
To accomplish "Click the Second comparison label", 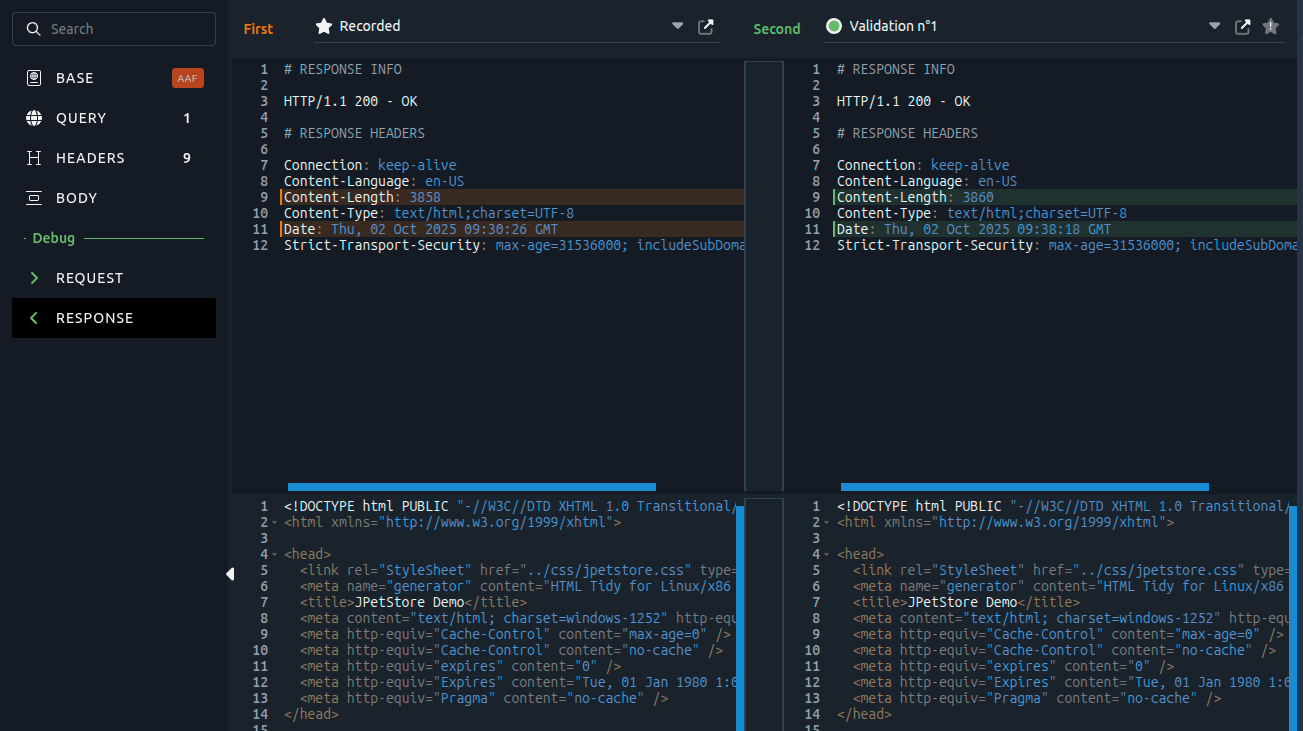I will pyautogui.click(x=777, y=28).
